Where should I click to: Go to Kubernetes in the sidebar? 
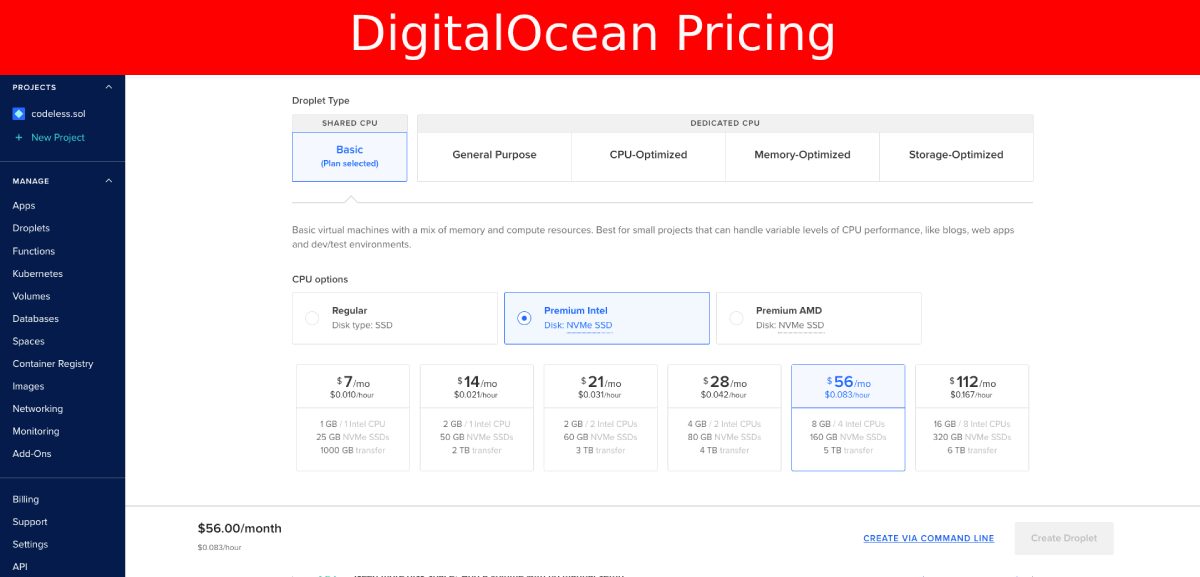[37, 274]
